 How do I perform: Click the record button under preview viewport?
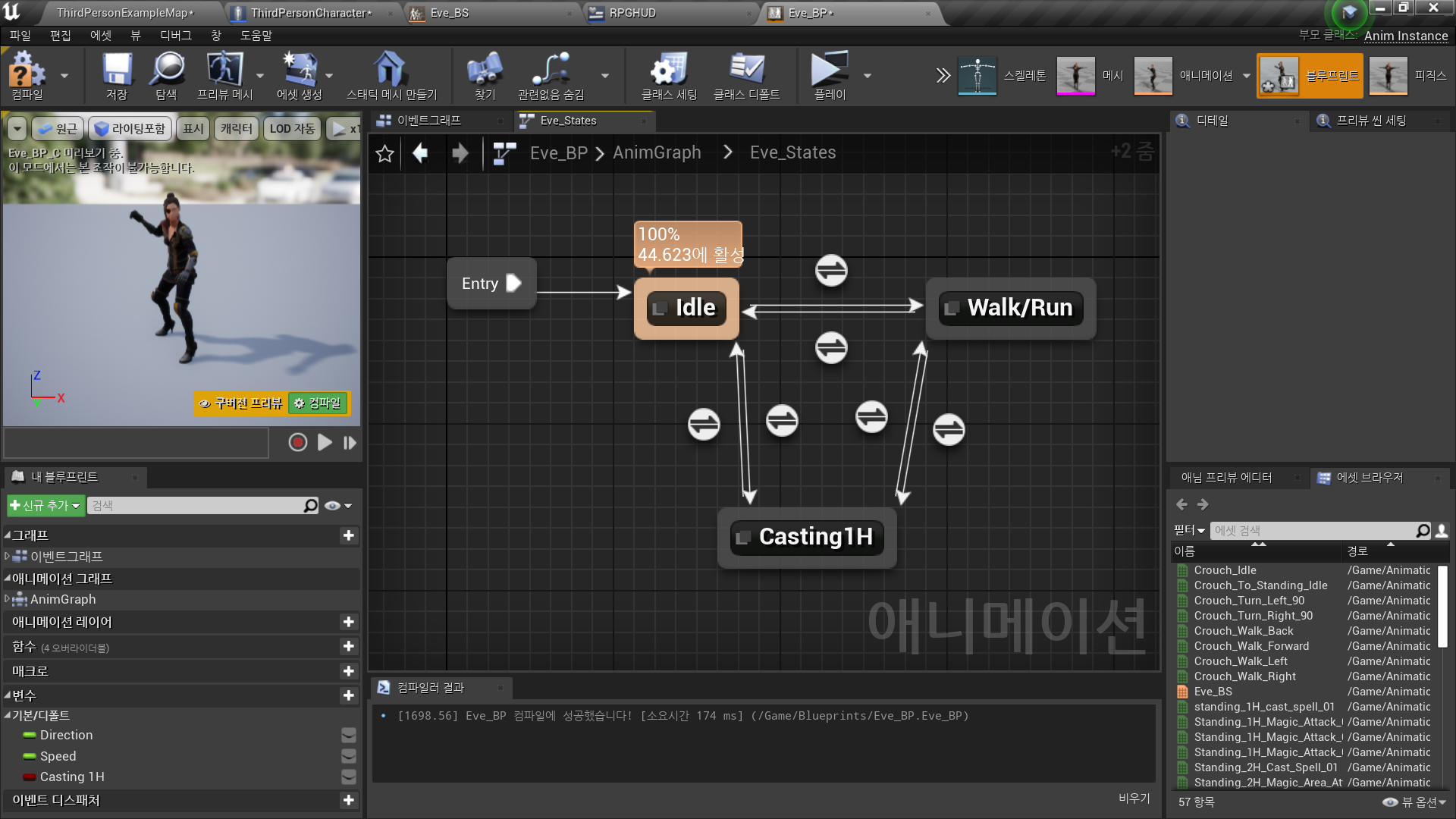(x=297, y=442)
